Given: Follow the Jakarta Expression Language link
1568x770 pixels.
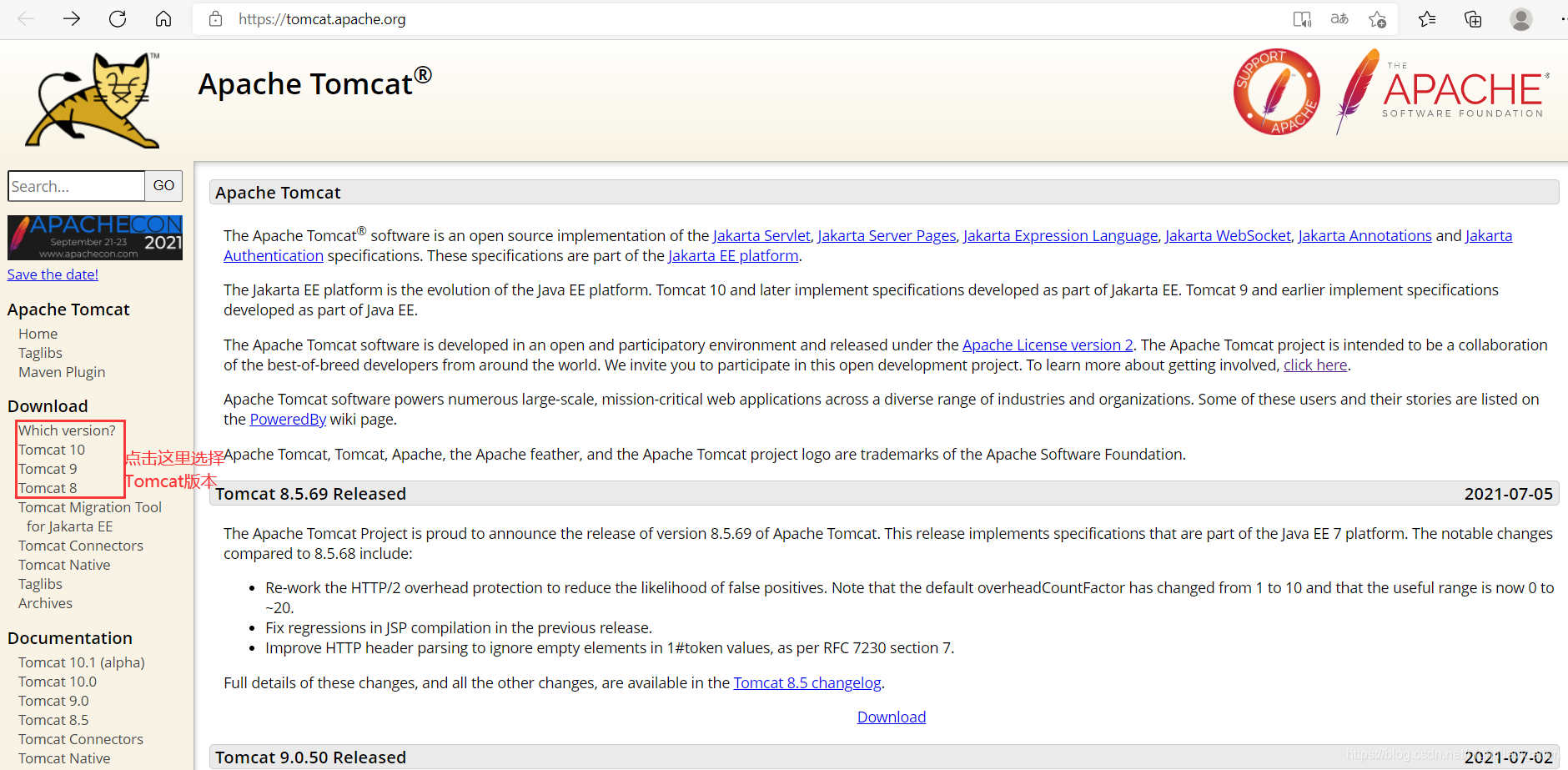Looking at the screenshot, I should pos(1060,236).
